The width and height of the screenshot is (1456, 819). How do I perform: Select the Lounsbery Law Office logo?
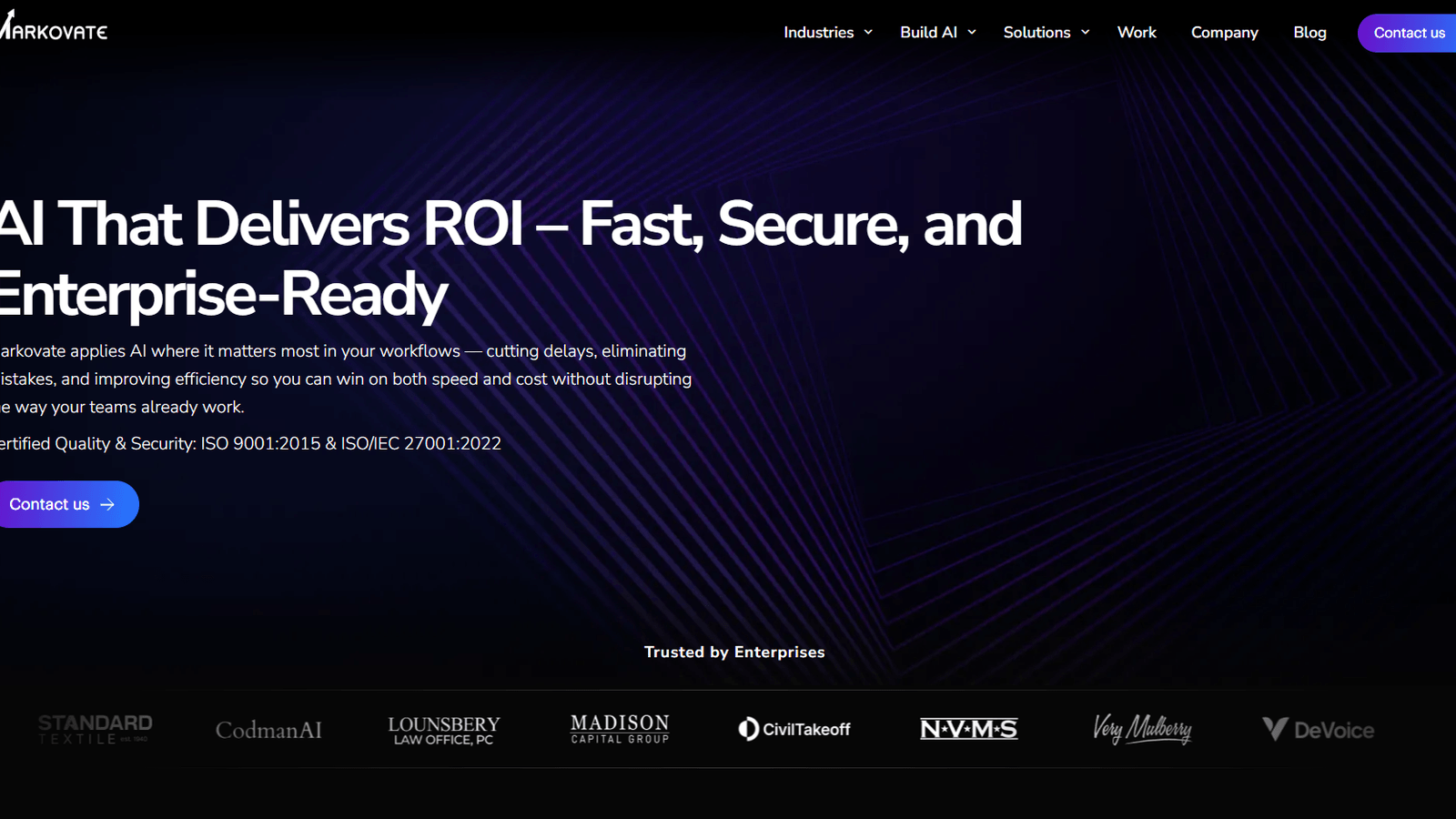[444, 730]
